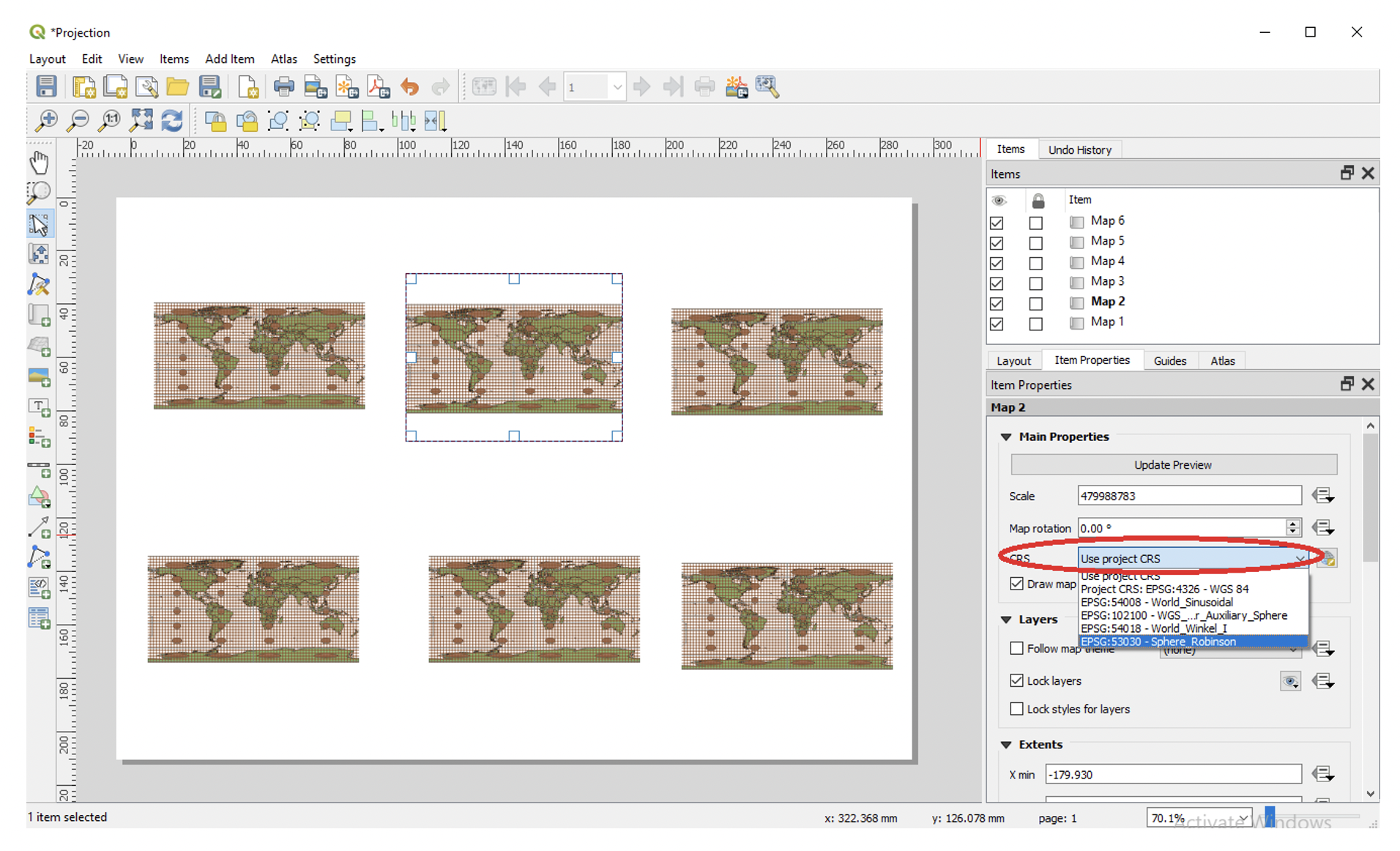The height and width of the screenshot is (851, 1400).
Task: Collapse the Main Properties section
Action: point(1007,436)
